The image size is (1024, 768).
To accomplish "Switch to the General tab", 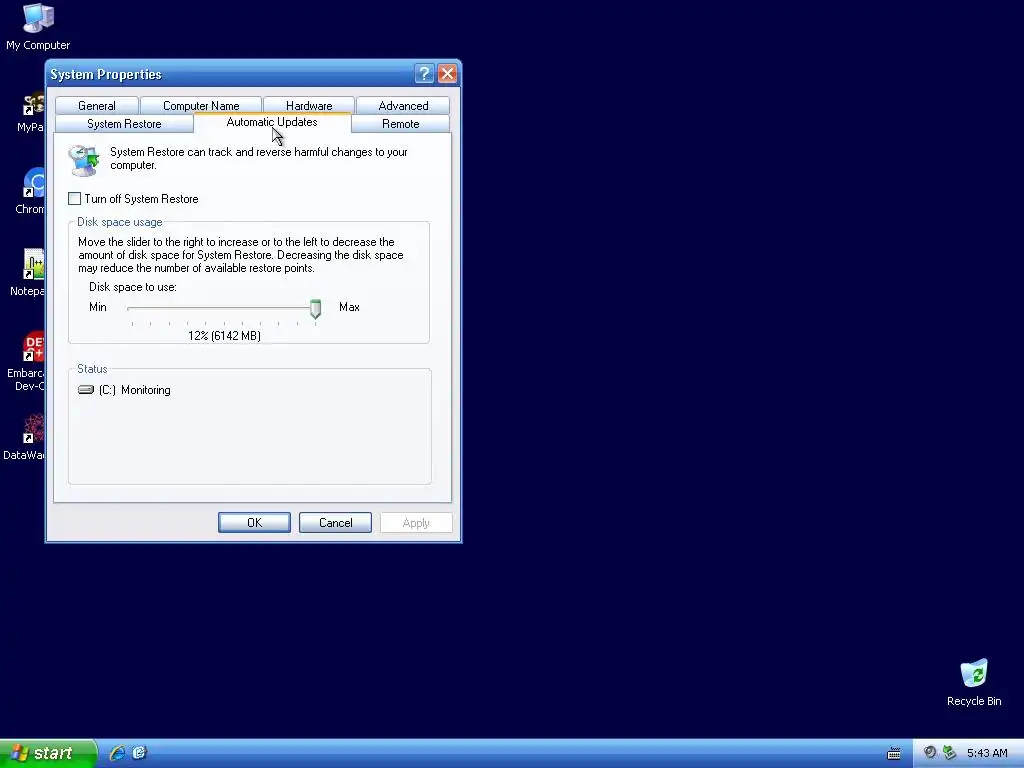I will [x=97, y=106].
